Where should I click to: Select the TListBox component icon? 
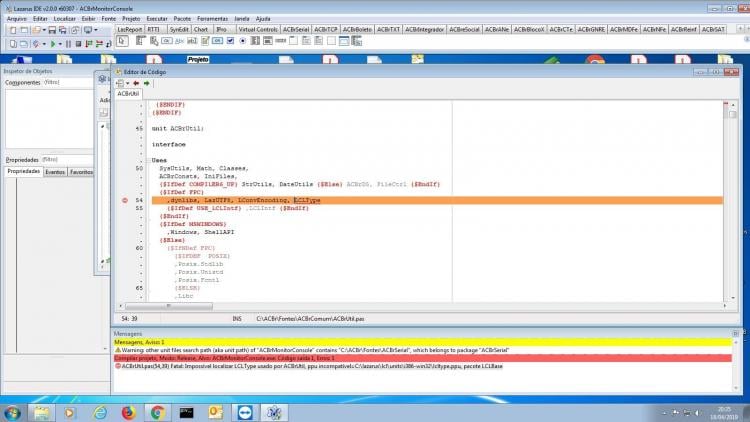pyautogui.click(x=255, y=41)
